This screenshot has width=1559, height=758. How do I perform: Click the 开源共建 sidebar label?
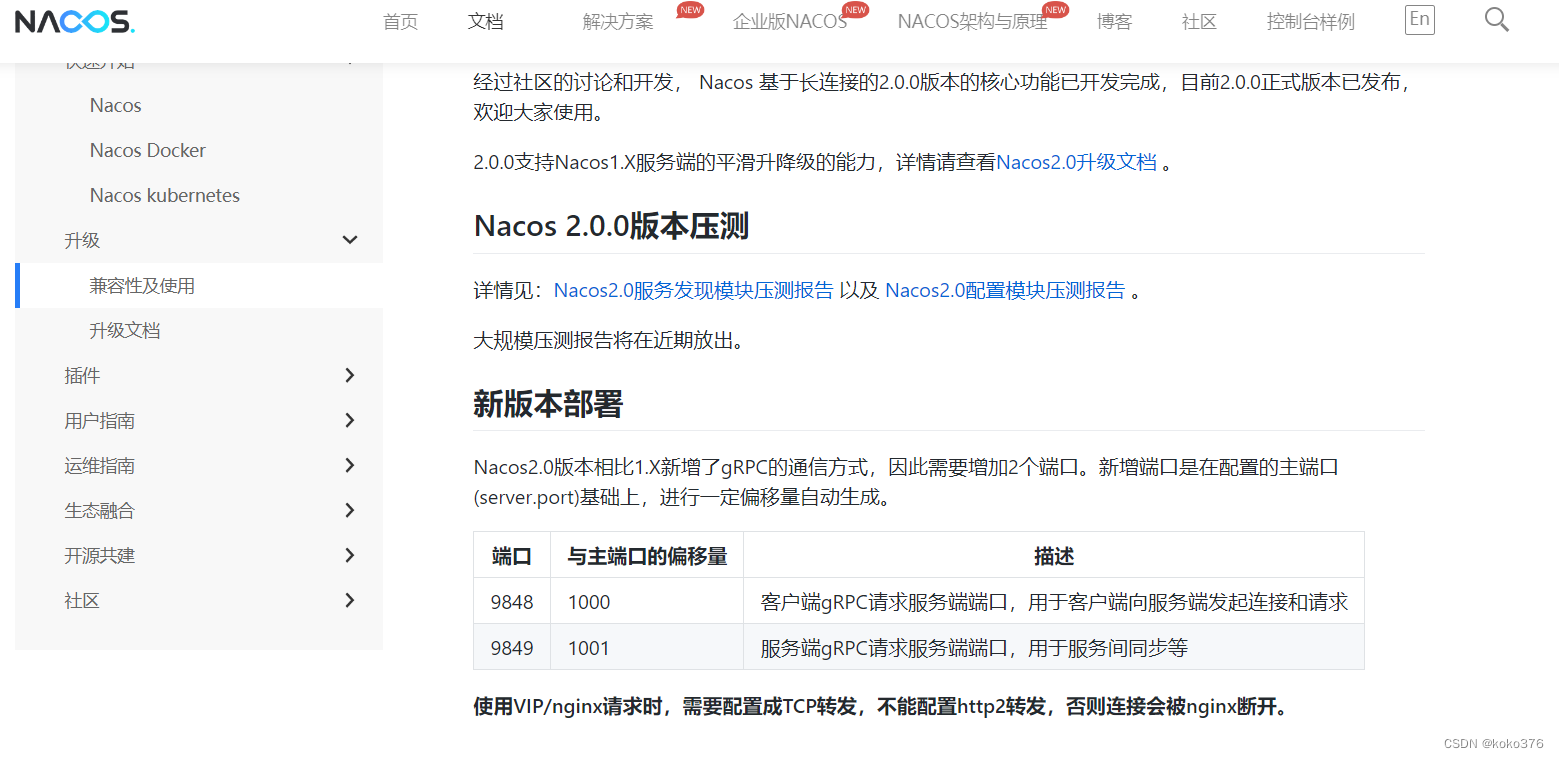coord(99,555)
